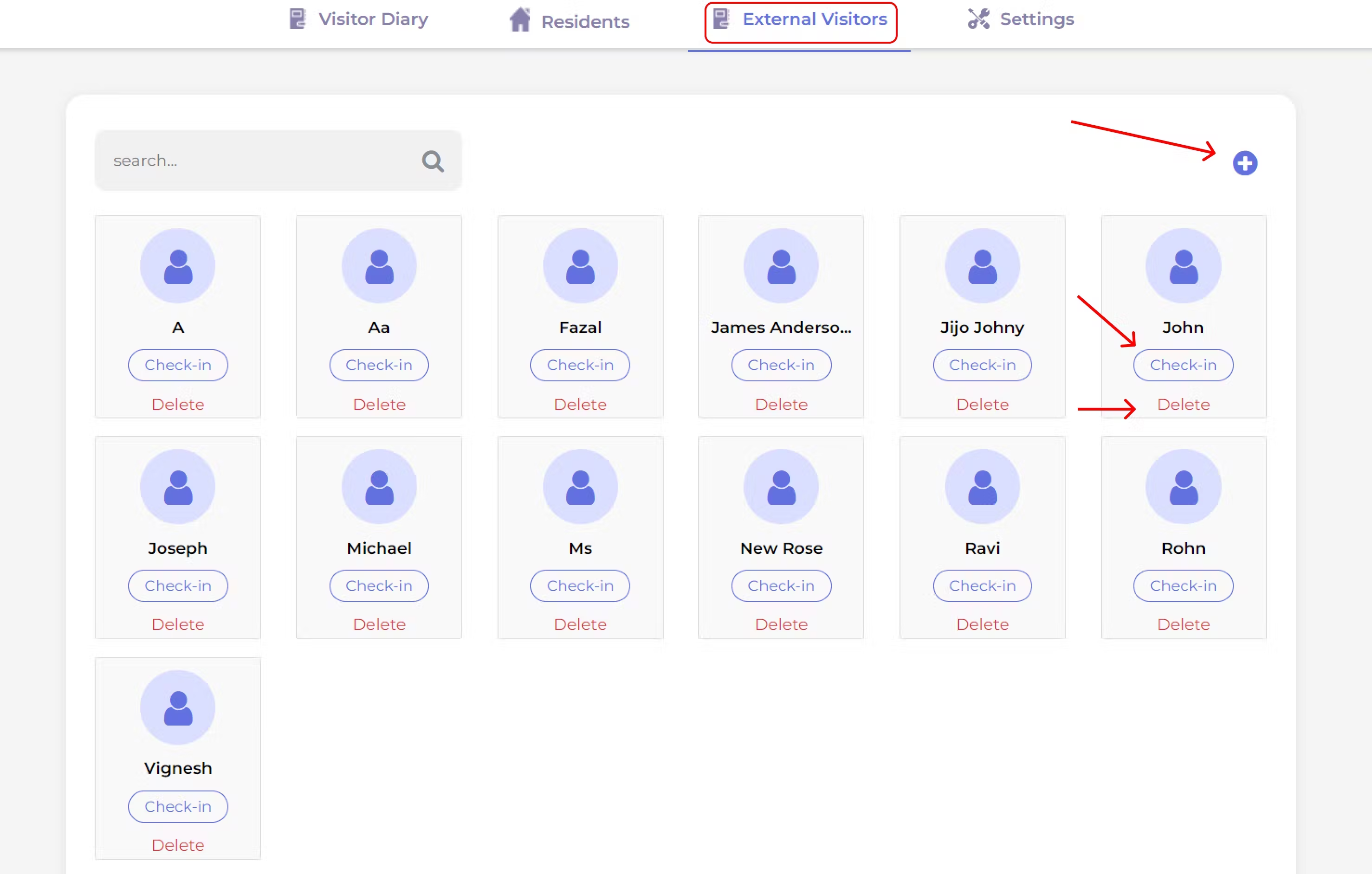Click the search magnifier icon

tap(433, 161)
